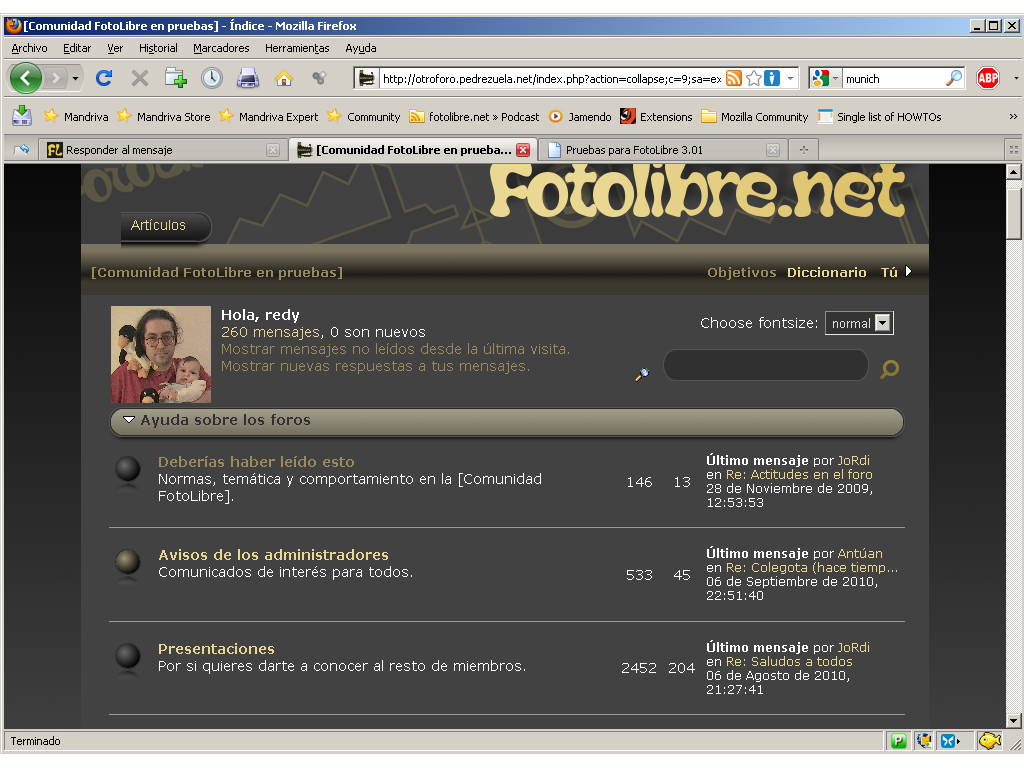
Task: Open the Jamendo bookmark
Action: coord(580,116)
